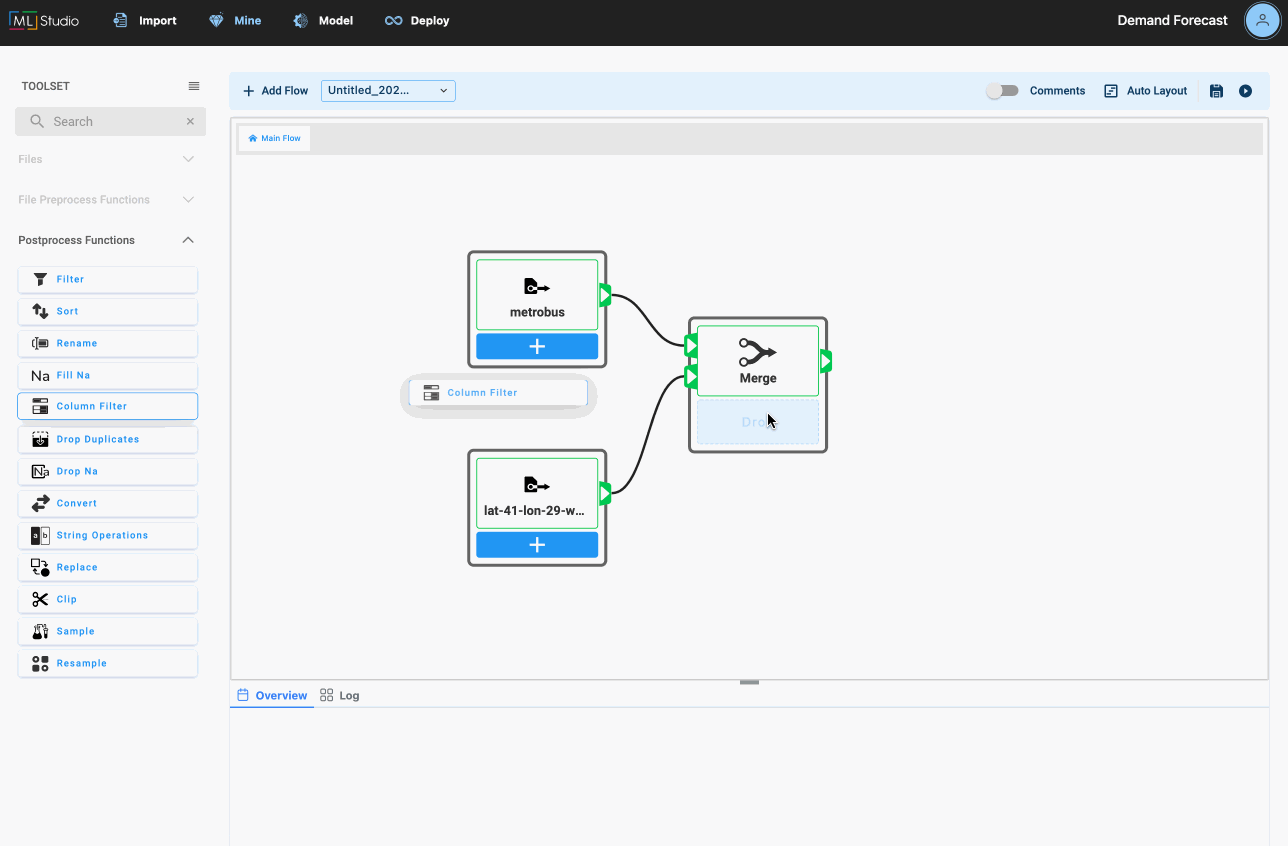Image resolution: width=1288 pixels, height=846 pixels.
Task: Click the Drop zone under Merge
Action: (758, 422)
